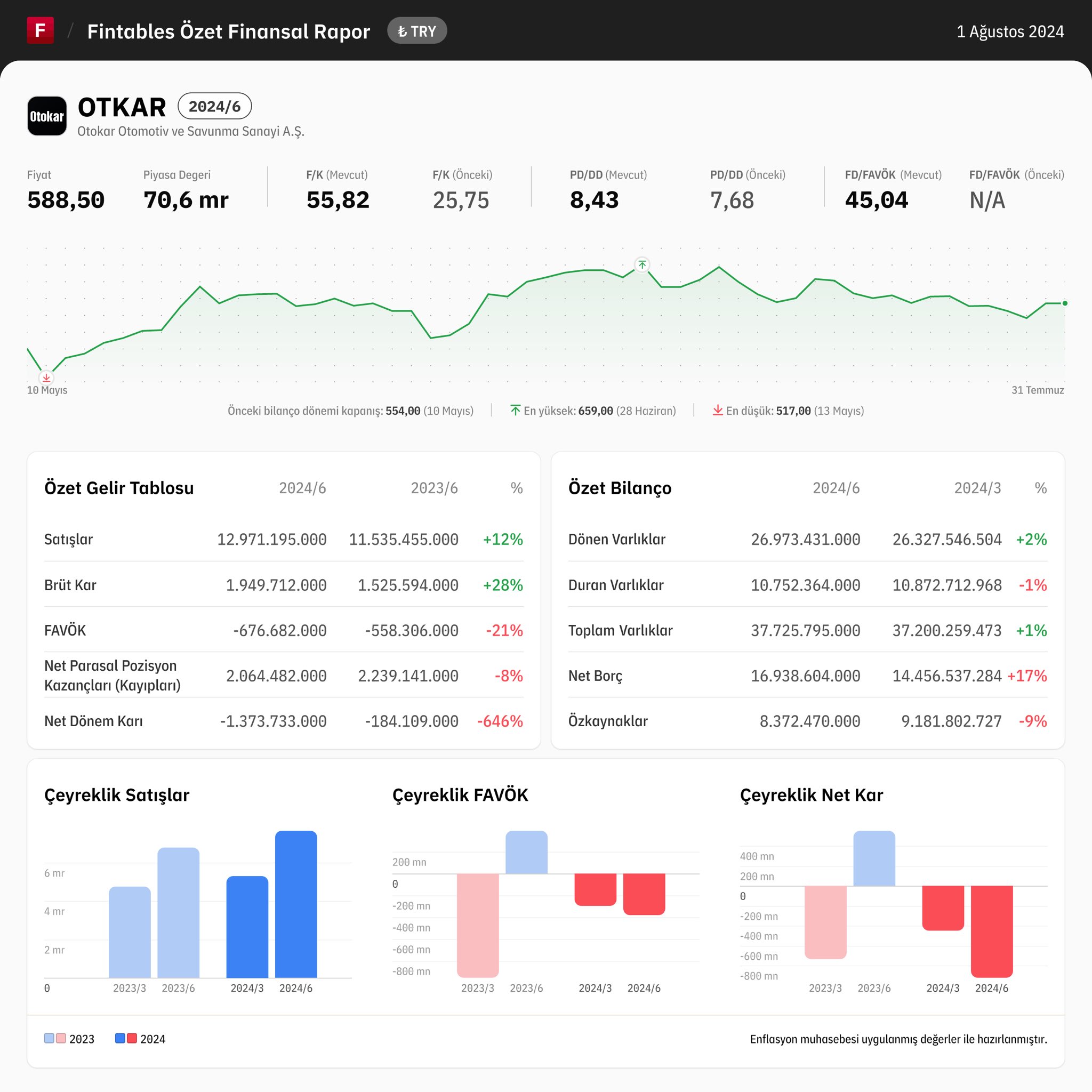Viewport: 1092px width, 1092px height.
Task: Click the current PD/DD value 8,43
Action: 595,200
